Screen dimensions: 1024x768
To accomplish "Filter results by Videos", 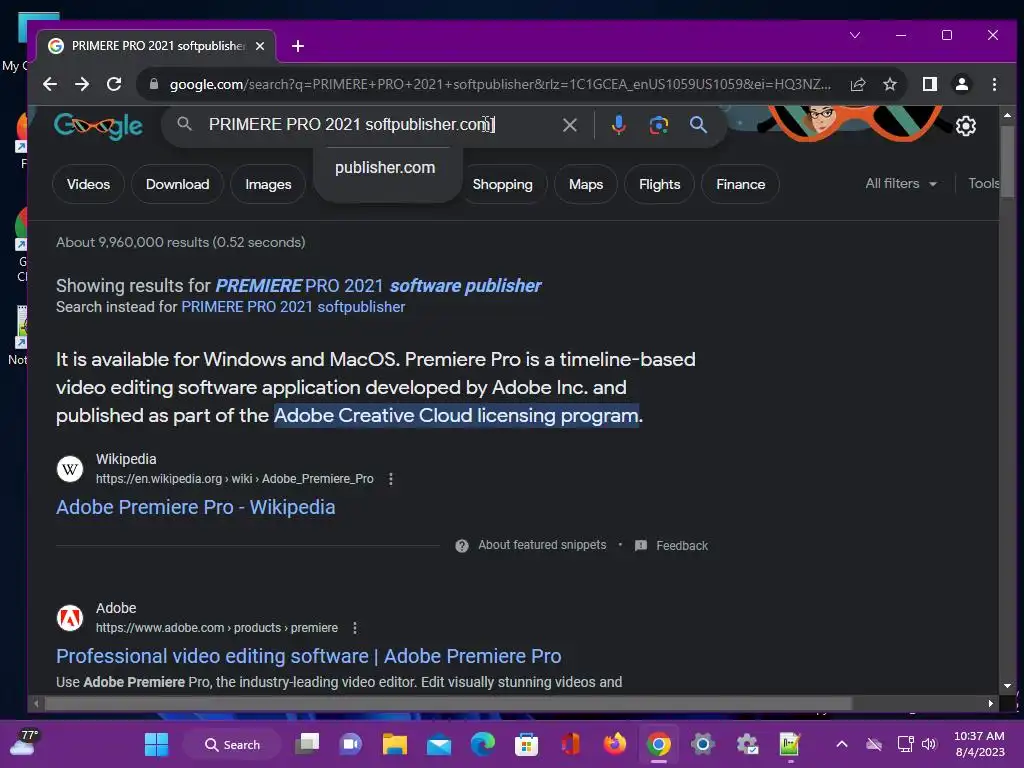I will [x=88, y=184].
